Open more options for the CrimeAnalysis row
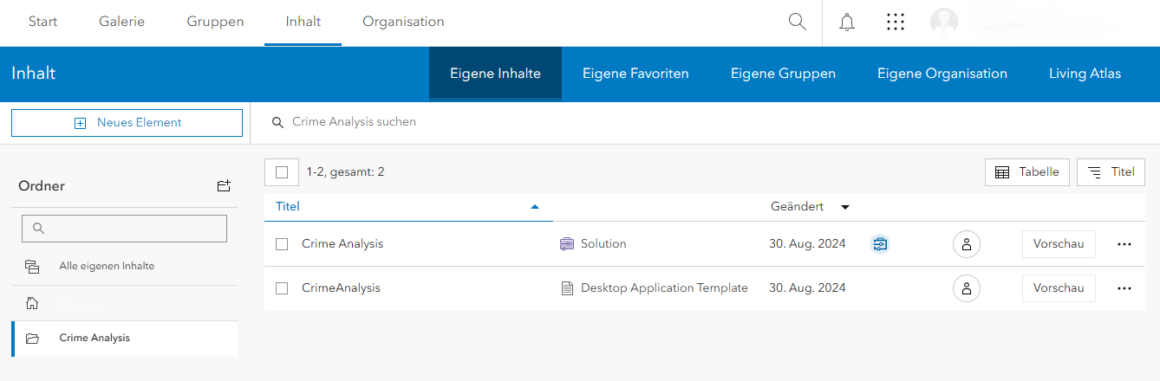The height and width of the screenshot is (381, 1160). click(1124, 289)
